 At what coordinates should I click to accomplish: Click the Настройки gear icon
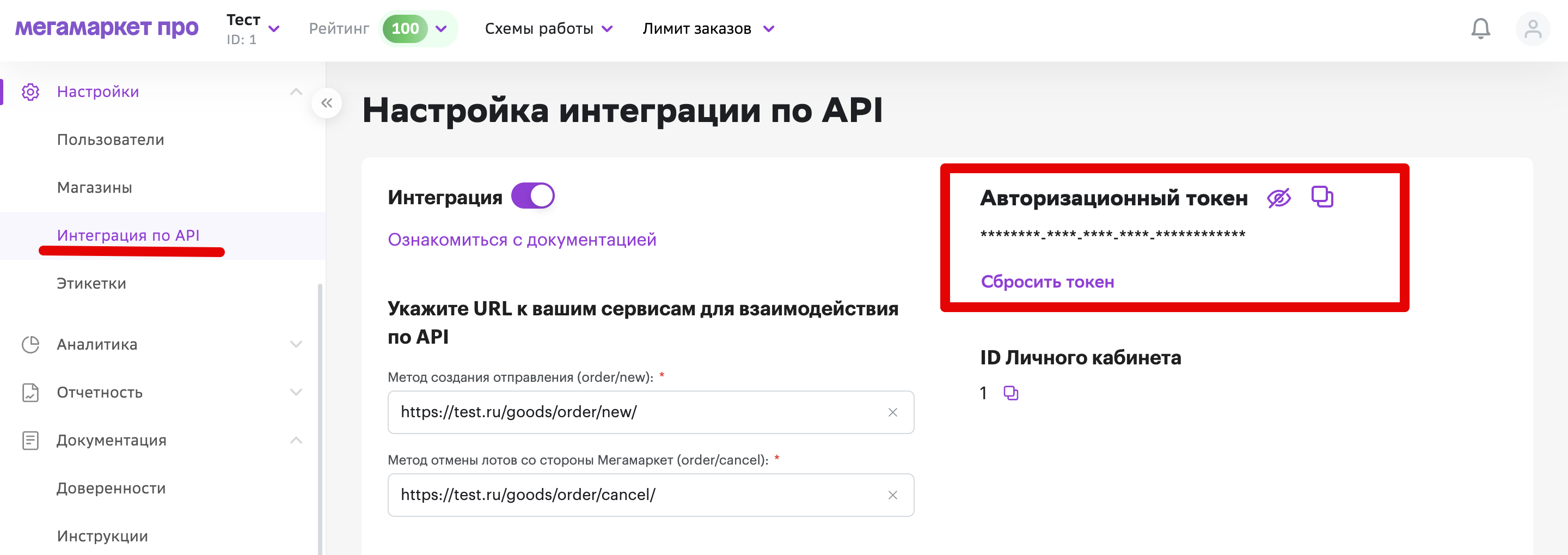[30, 92]
